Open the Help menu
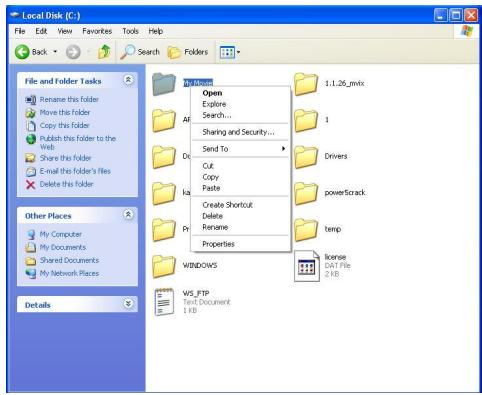 pos(156,31)
